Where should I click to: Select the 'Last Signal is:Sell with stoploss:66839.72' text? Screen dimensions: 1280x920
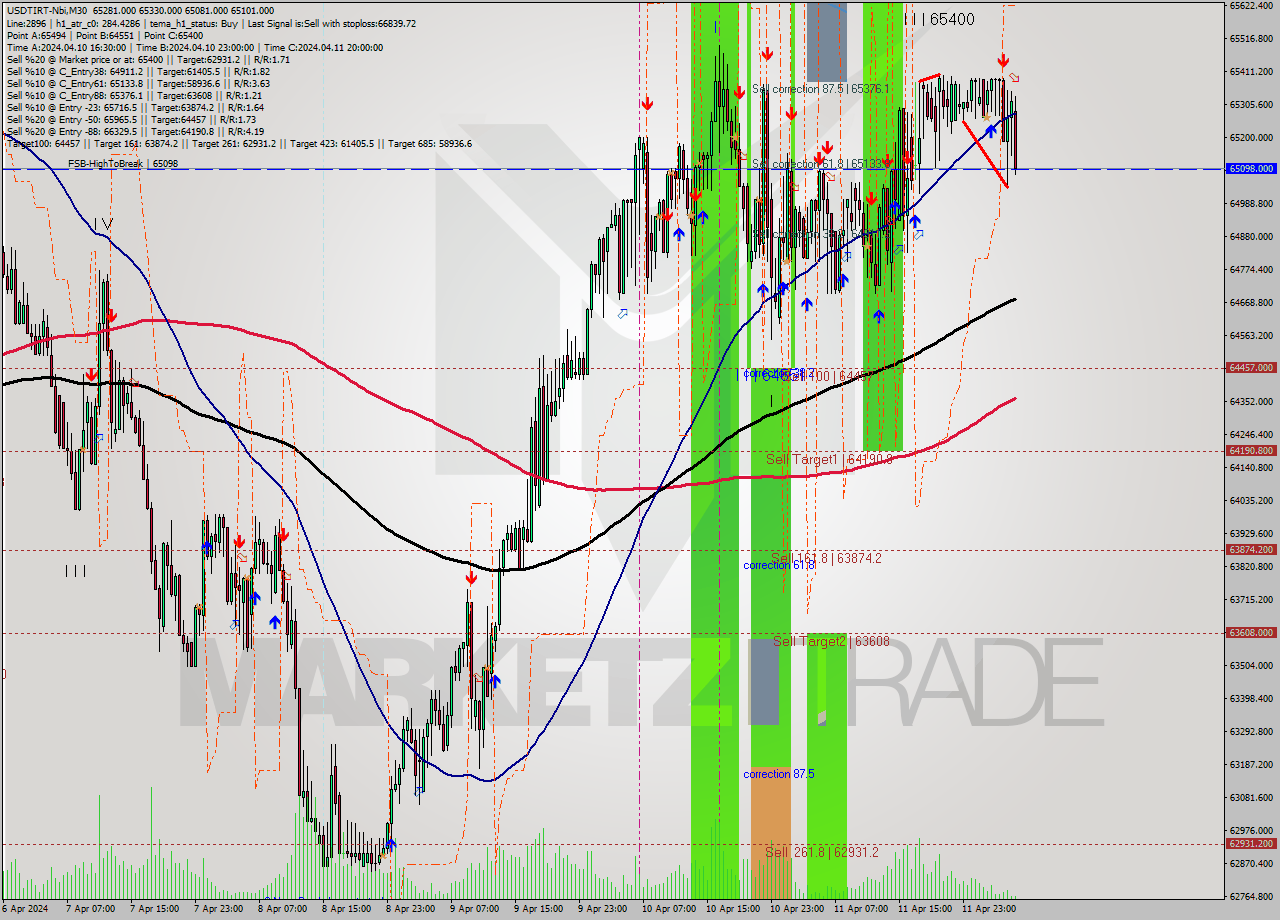pos(332,23)
